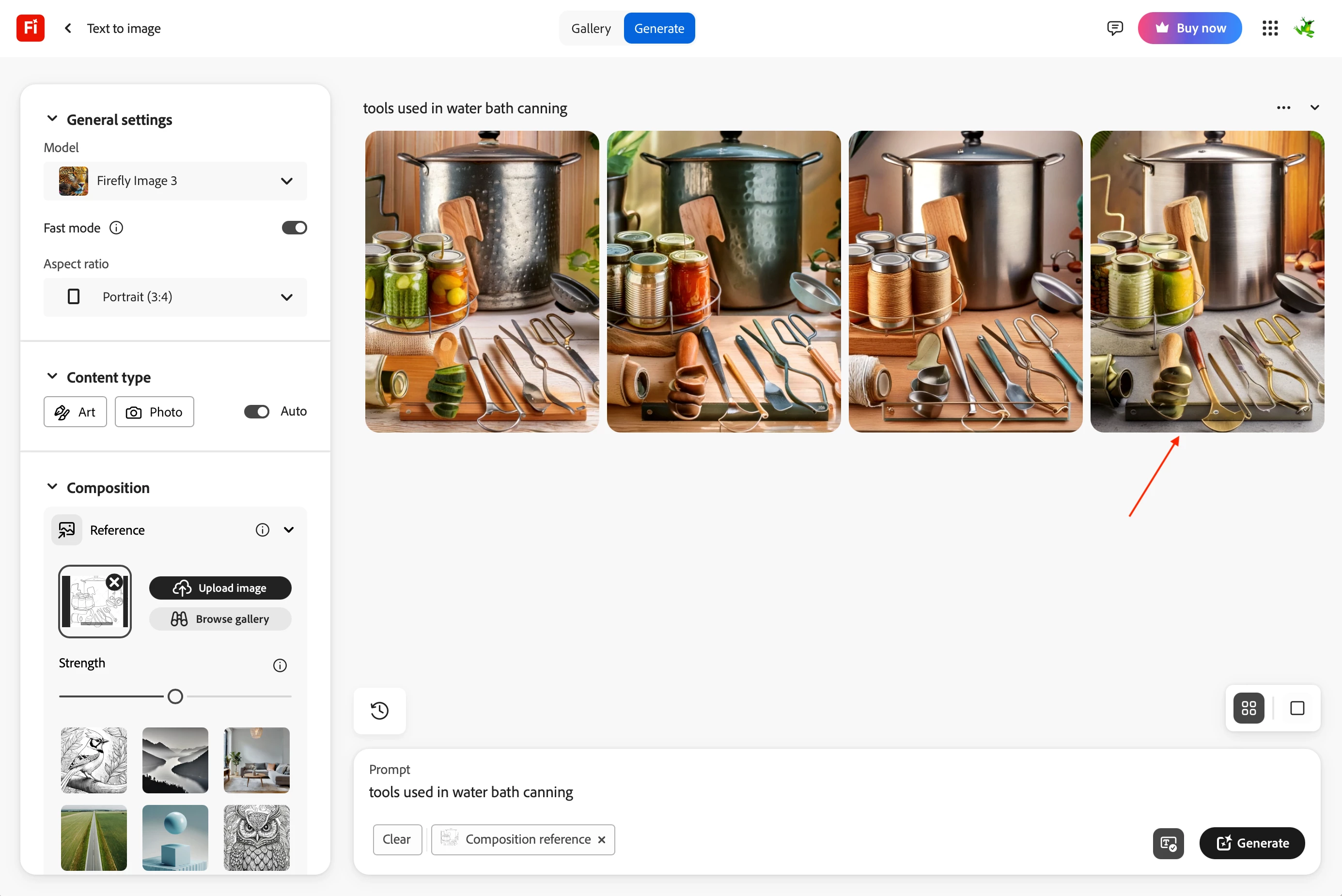
Task: Switch to the Gallery tab
Action: pyautogui.click(x=591, y=28)
